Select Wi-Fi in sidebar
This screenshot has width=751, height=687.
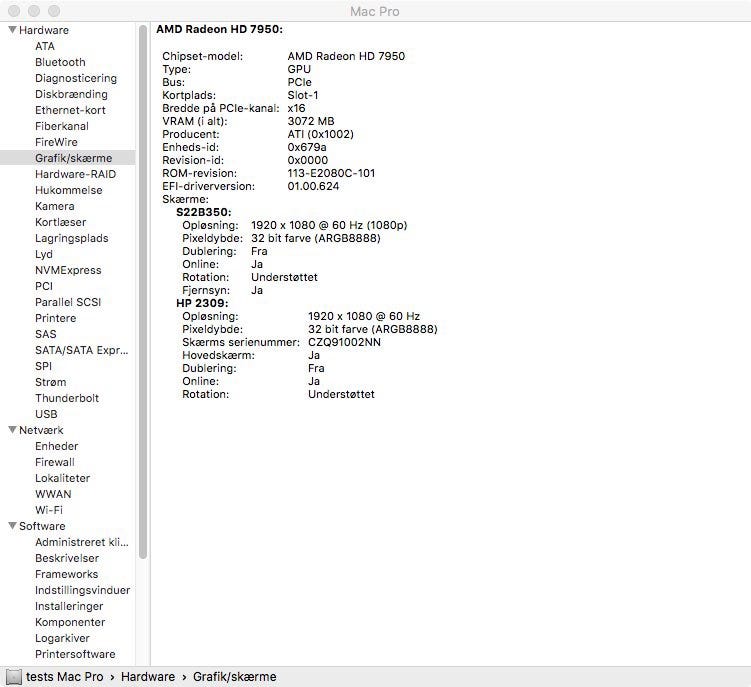pos(48,510)
